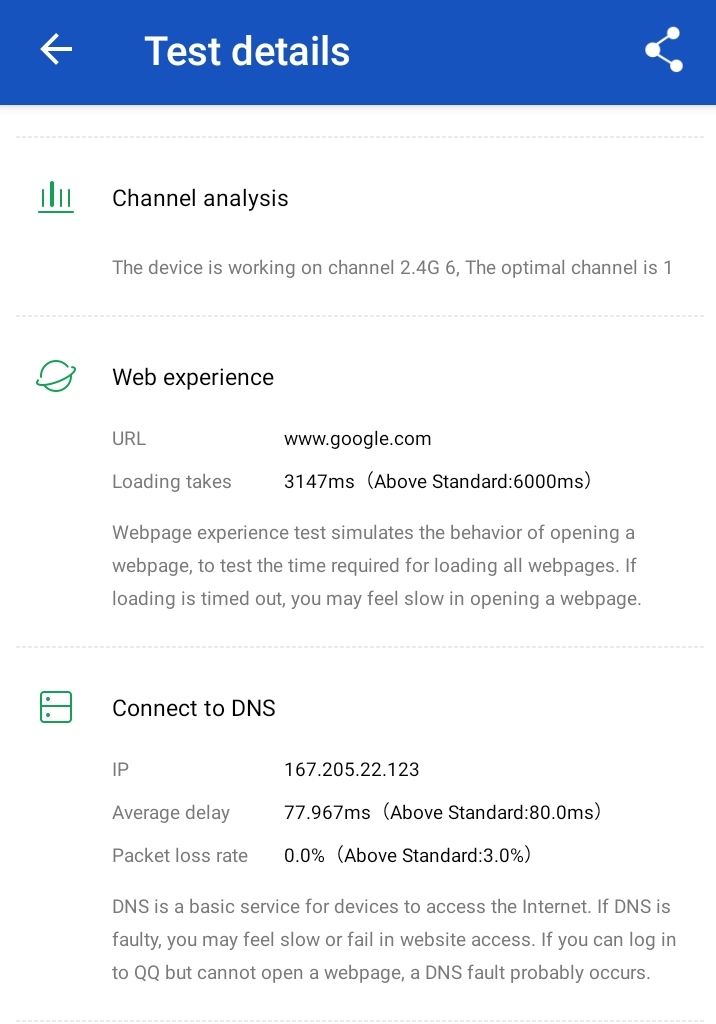Click the Channel analysis bar-chart icon
Screen dimensions: 716x1024
[x=56, y=197]
